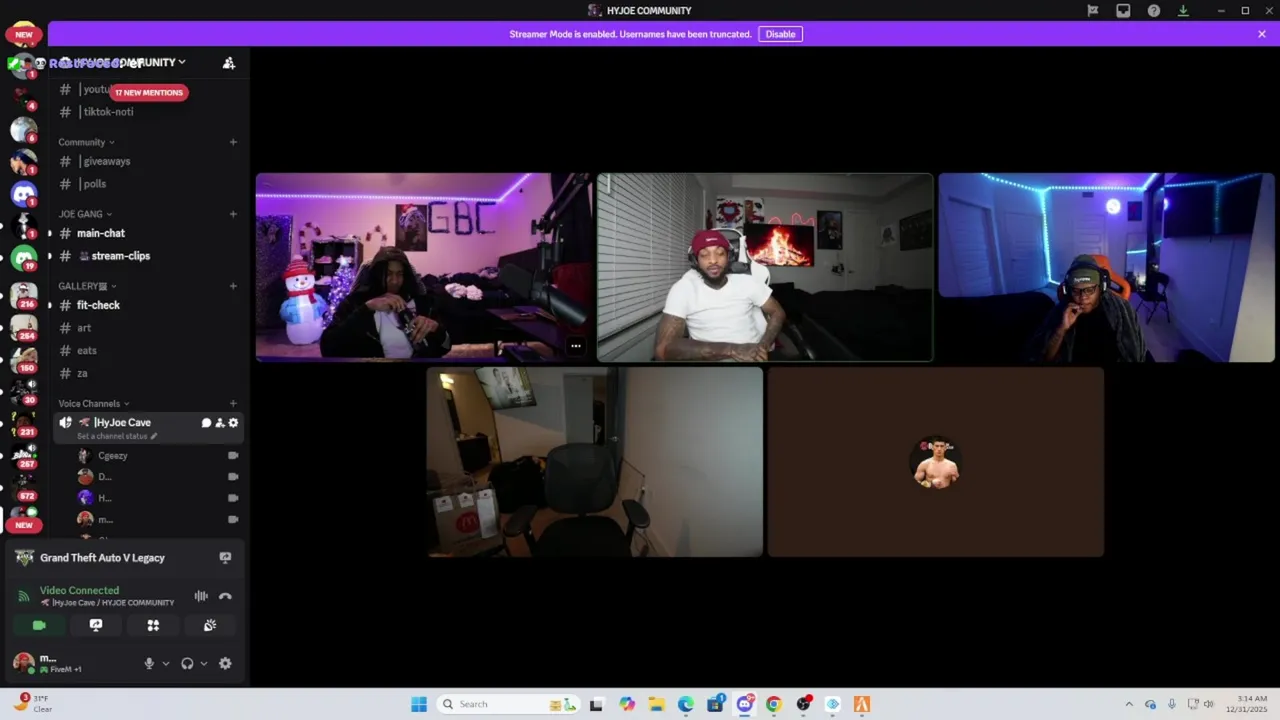1280x720 pixels.
Task: Collapse the Voice Channels category
Action: click(x=94, y=404)
